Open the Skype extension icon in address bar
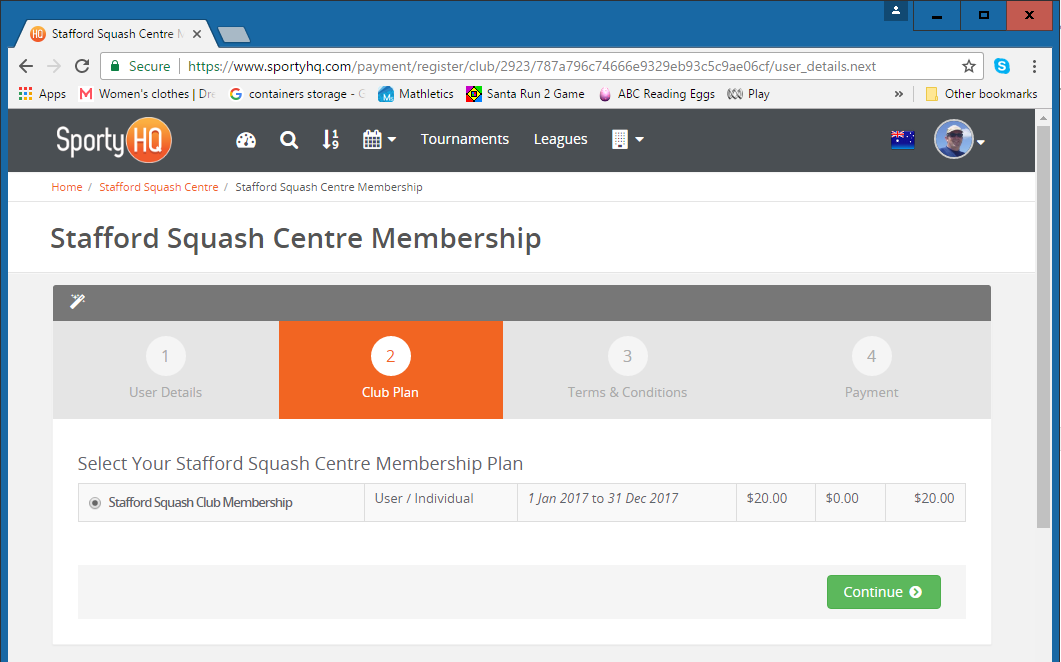Screen dimensions: 1061x662 1002,65
